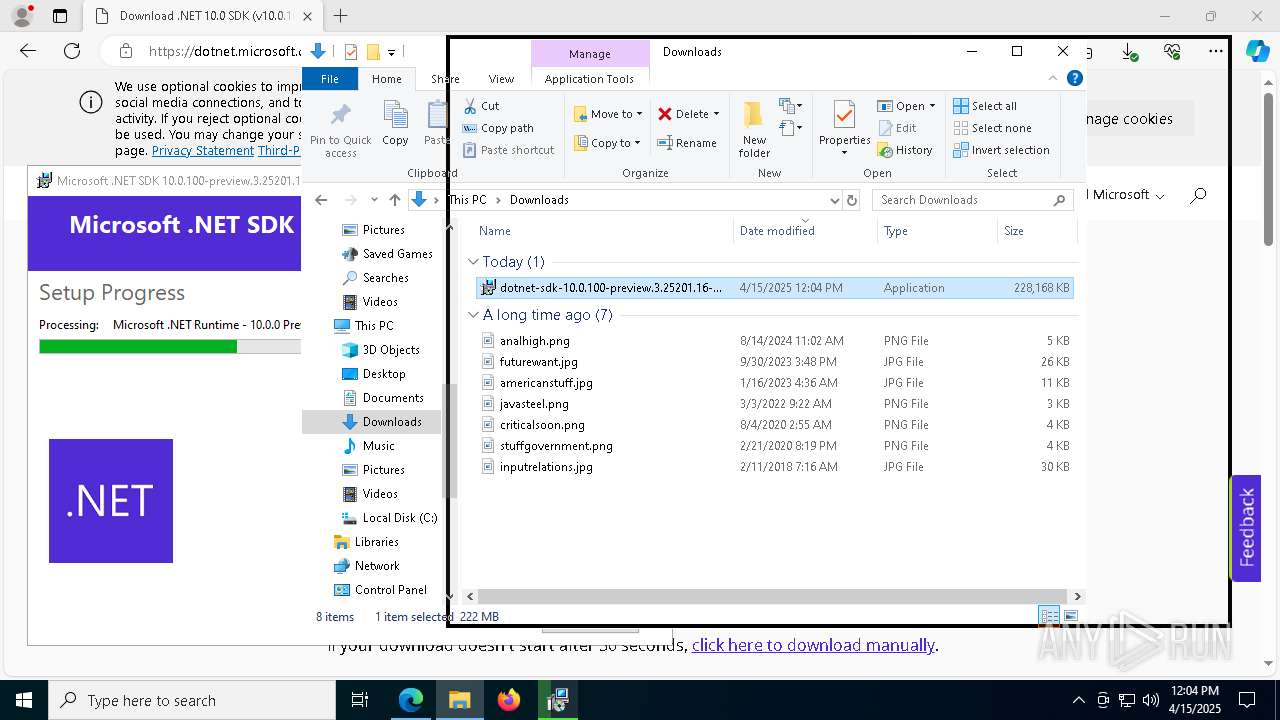1280x720 pixels.
Task: Select inputrelations.jpg file
Action: coord(775,467)
